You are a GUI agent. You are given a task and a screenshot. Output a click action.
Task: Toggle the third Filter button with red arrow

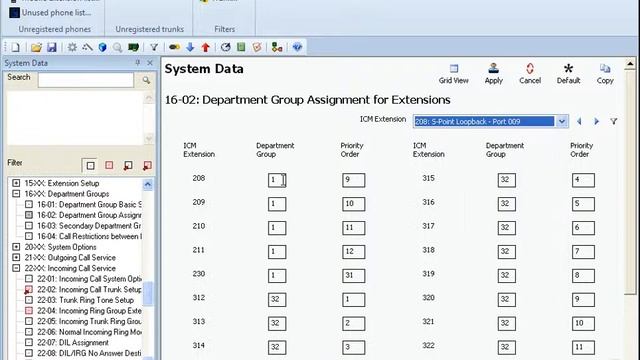pos(128,165)
